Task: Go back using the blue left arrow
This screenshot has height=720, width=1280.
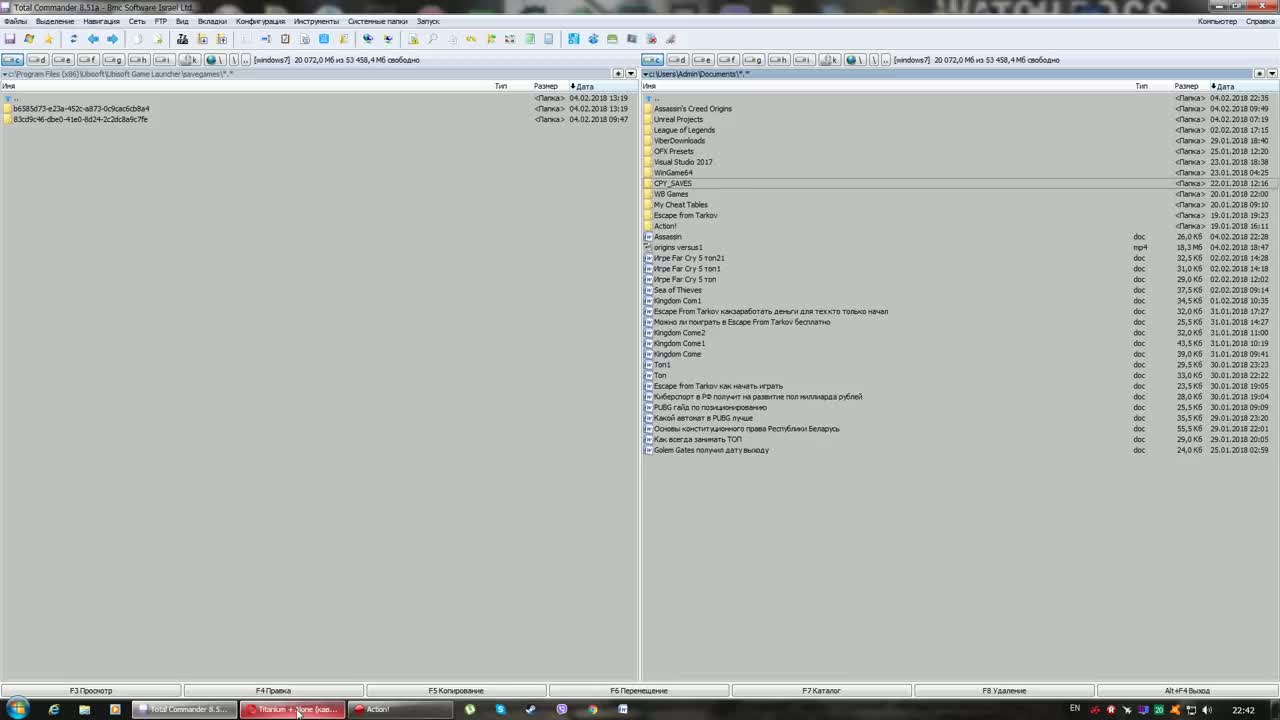Action: pos(93,39)
